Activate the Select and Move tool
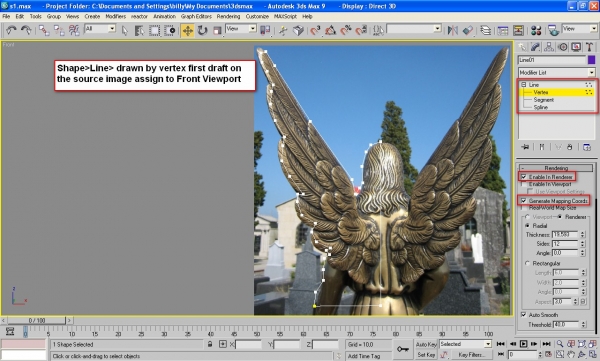 pyautogui.click(x=188, y=30)
